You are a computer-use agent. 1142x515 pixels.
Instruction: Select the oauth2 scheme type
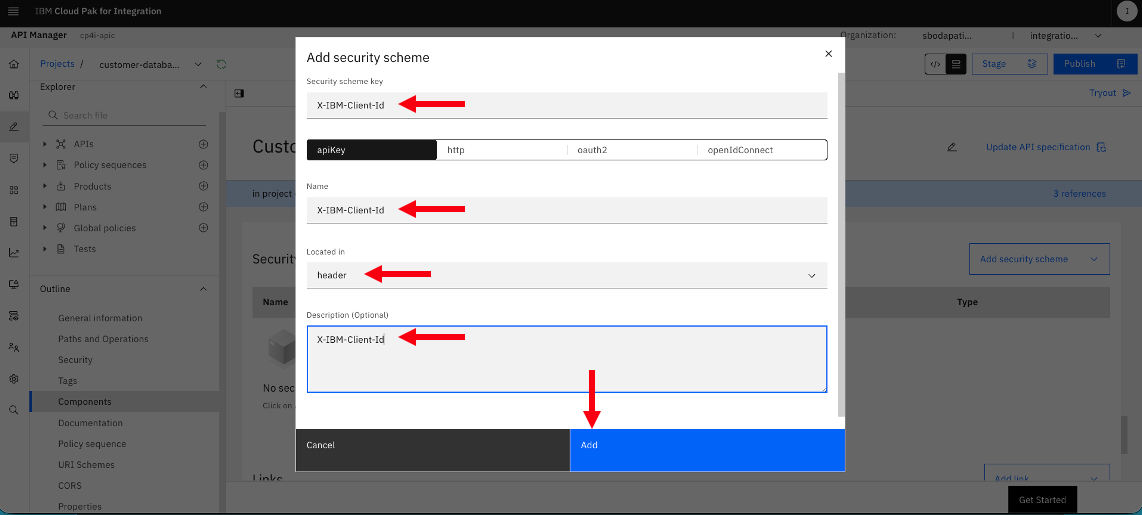(x=631, y=150)
